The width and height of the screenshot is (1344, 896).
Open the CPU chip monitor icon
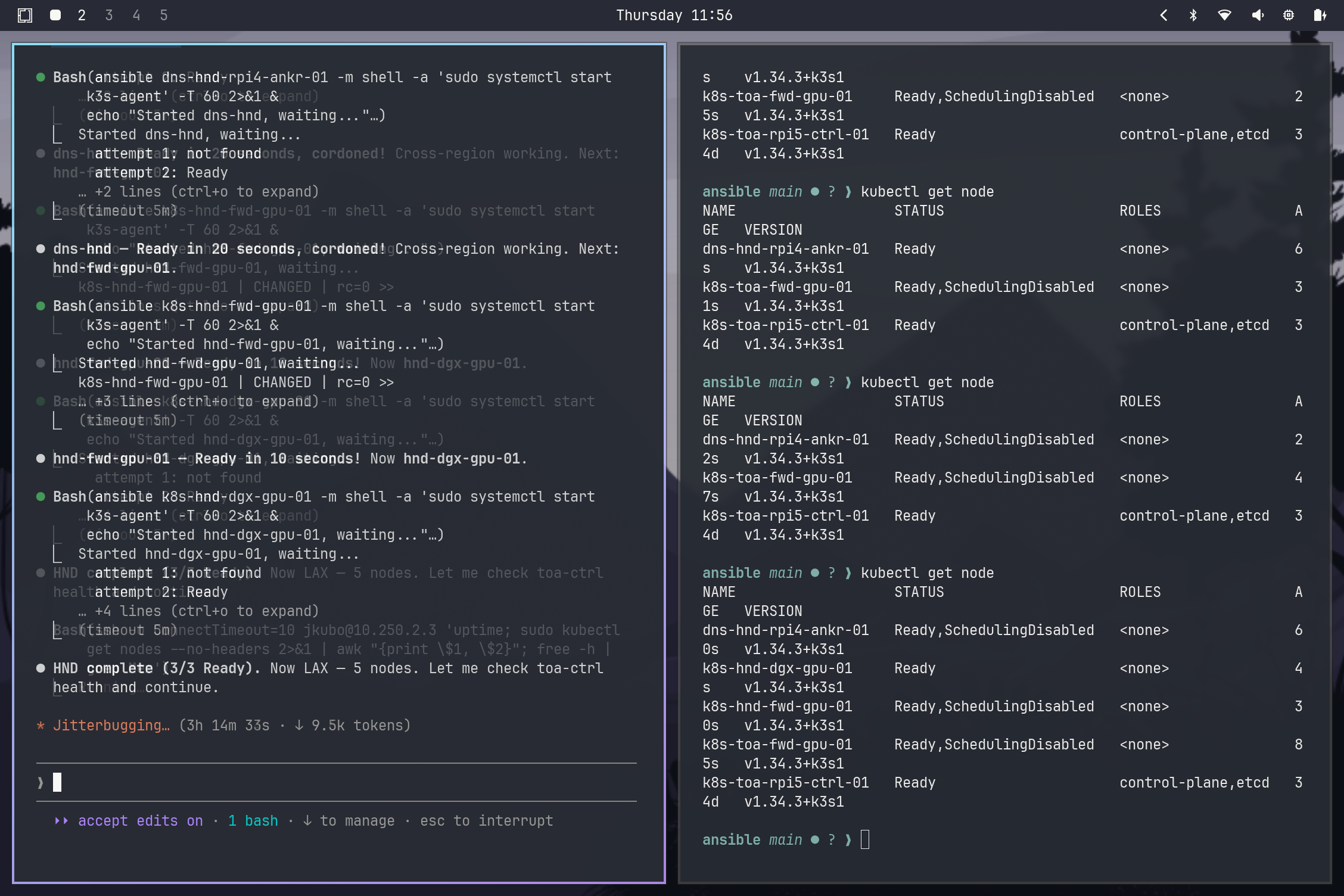coord(1289,15)
